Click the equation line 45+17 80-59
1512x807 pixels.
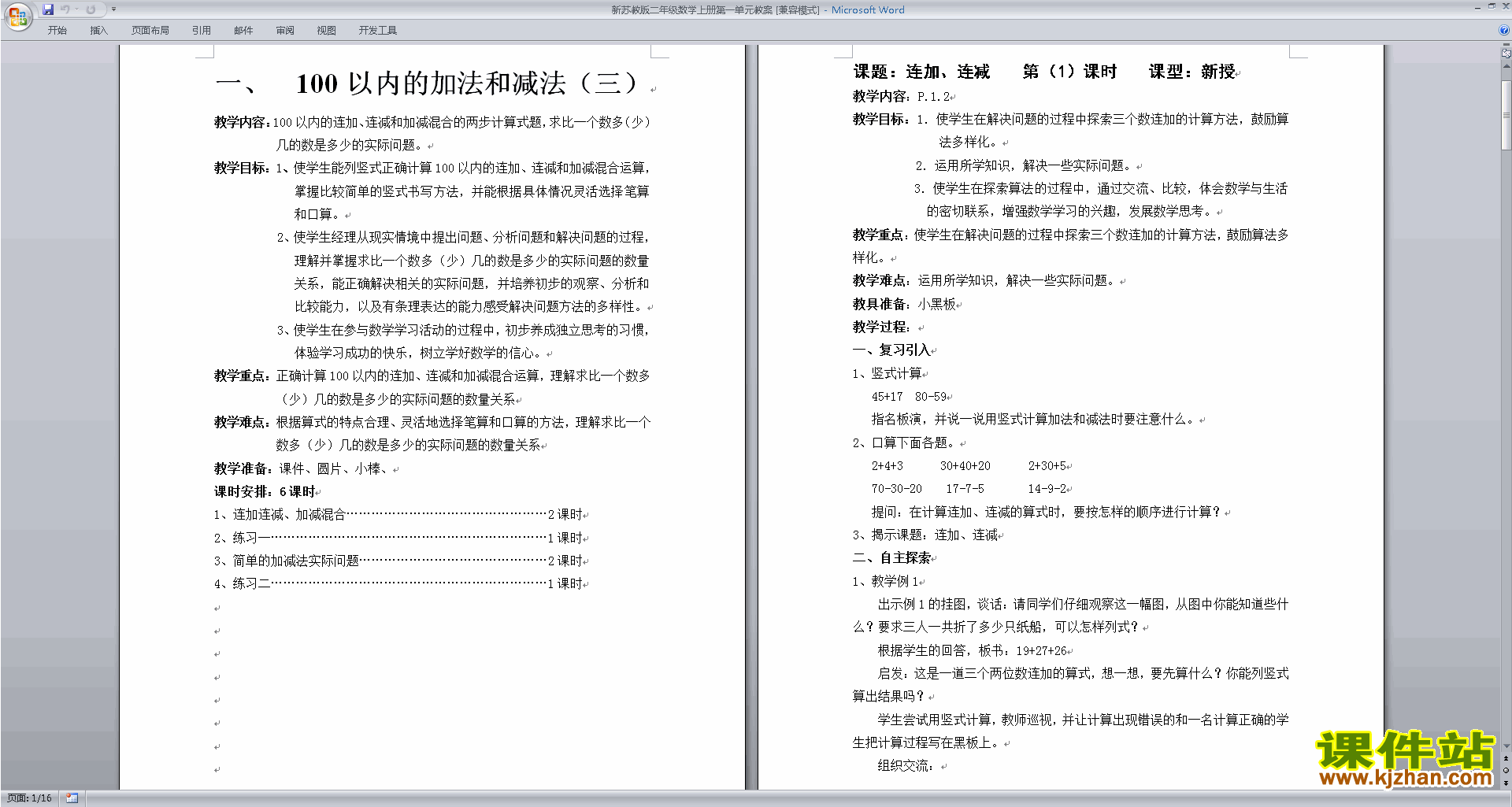[x=909, y=397]
